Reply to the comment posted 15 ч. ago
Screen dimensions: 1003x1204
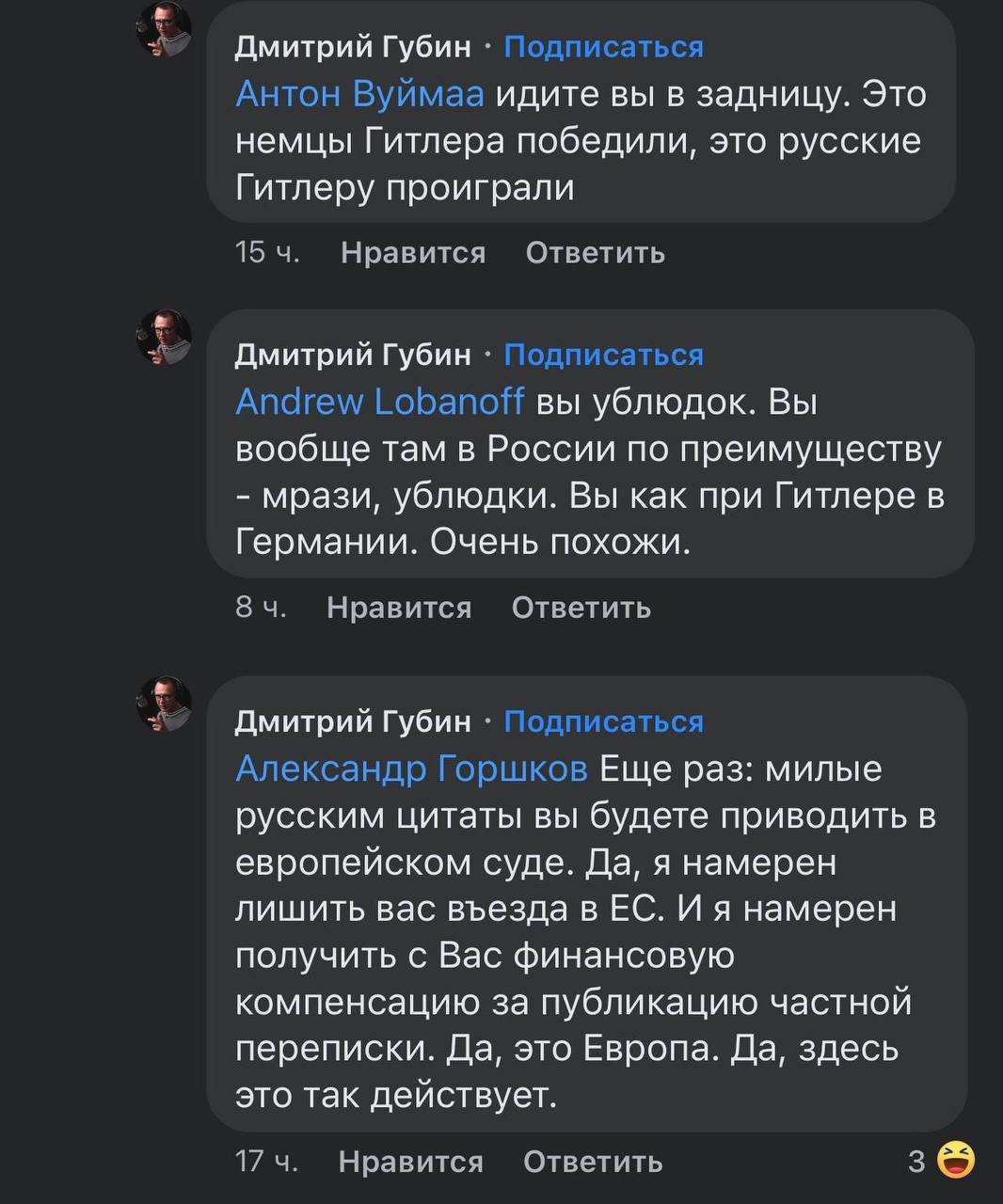click(x=595, y=253)
